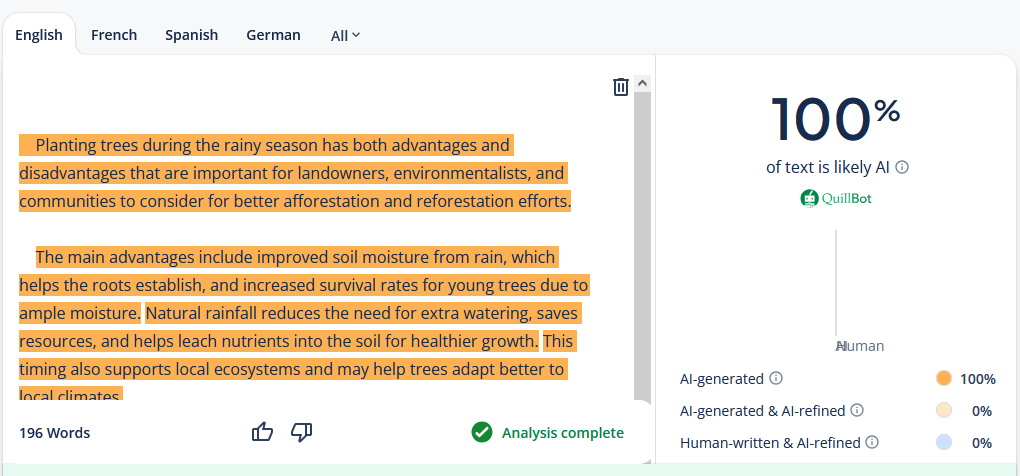Give thumbs down feedback on analysis

(301, 432)
